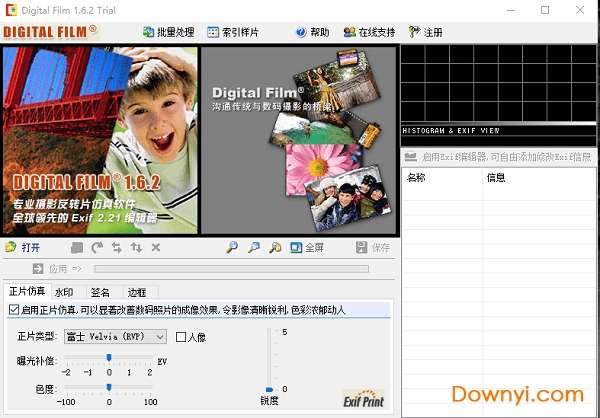Click the histogram grid display
The height and width of the screenshot is (418, 600).
[498, 83]
